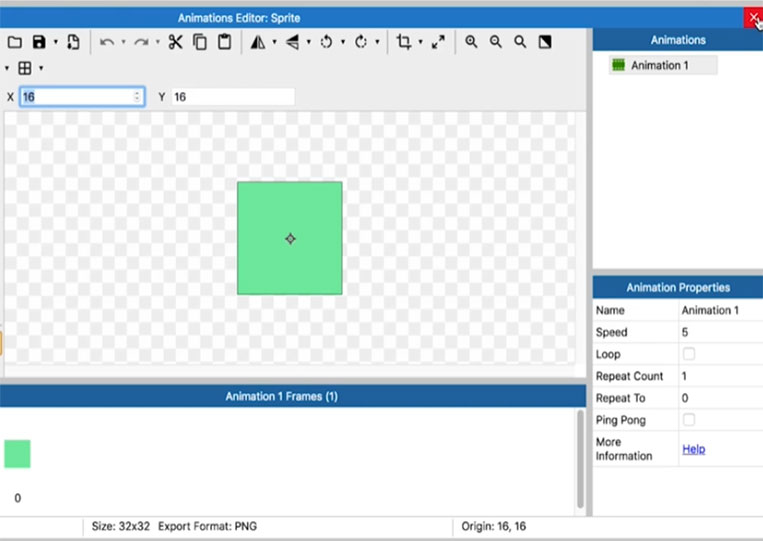Open the Mirror dropdown arrow
Viewport: 763px width, 541px height.
coord(274,42)
